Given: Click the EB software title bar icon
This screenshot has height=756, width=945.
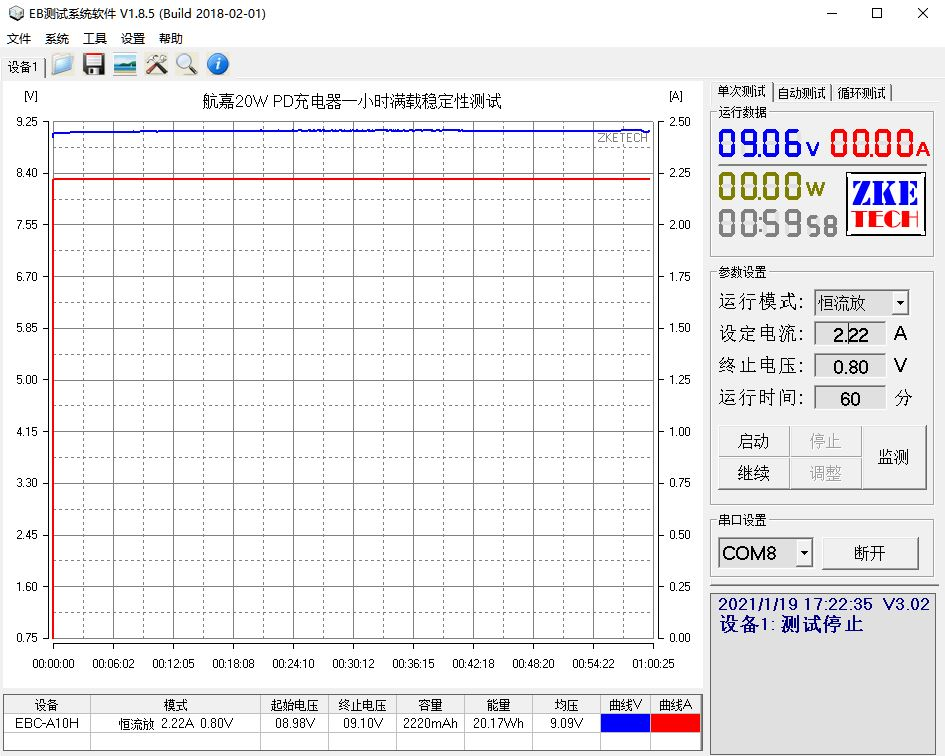Looking at the screenshot, I should (16, 13).
